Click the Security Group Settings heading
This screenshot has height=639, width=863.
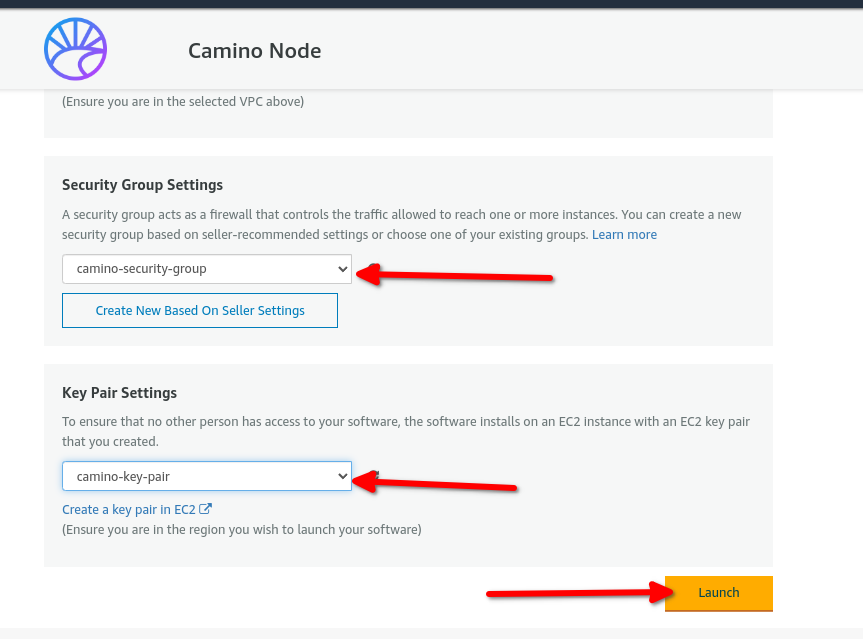pos(142,185)
